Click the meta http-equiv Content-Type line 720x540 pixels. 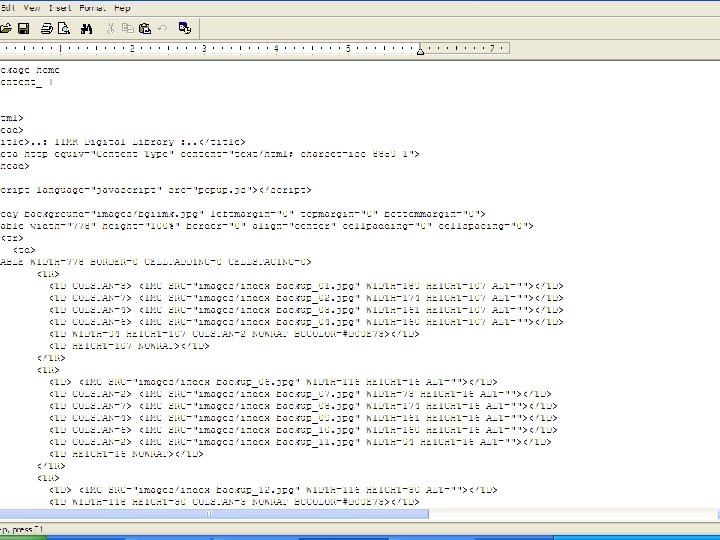[x=210, y=154]
